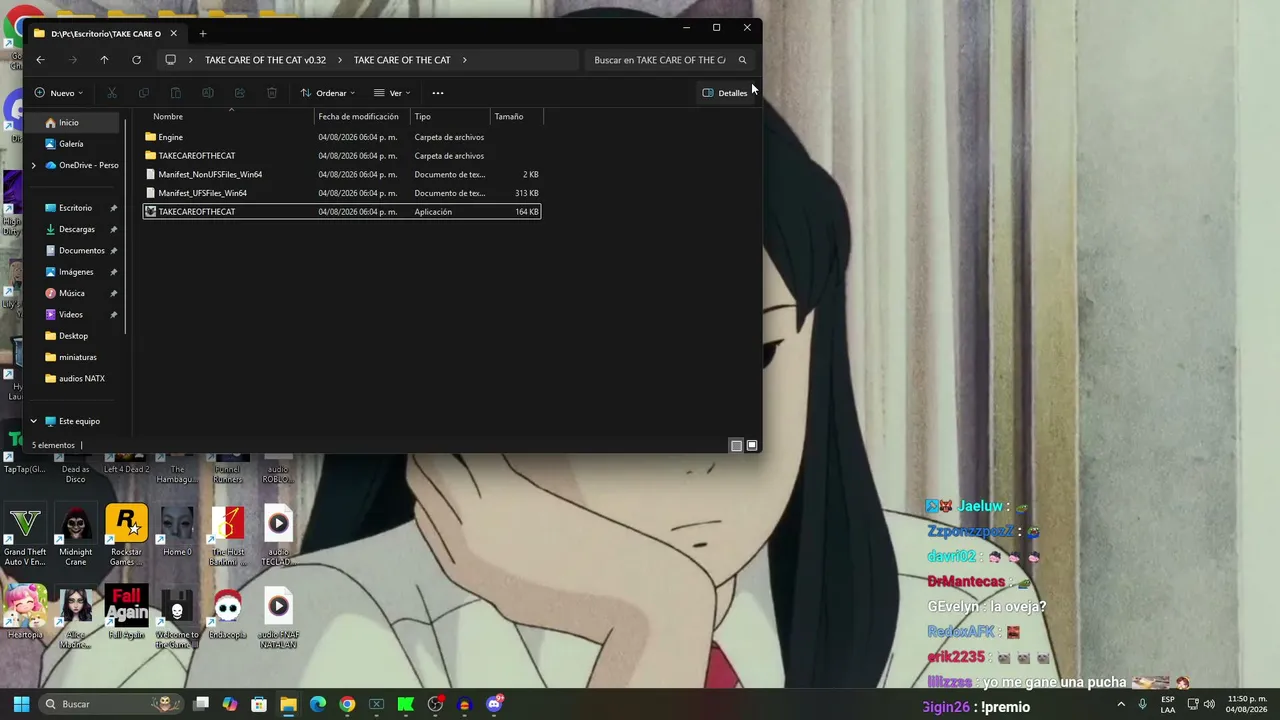
Task: Expand chevron after TAKE CARE OF THE CAT v0.32
Action: point(340,60)
